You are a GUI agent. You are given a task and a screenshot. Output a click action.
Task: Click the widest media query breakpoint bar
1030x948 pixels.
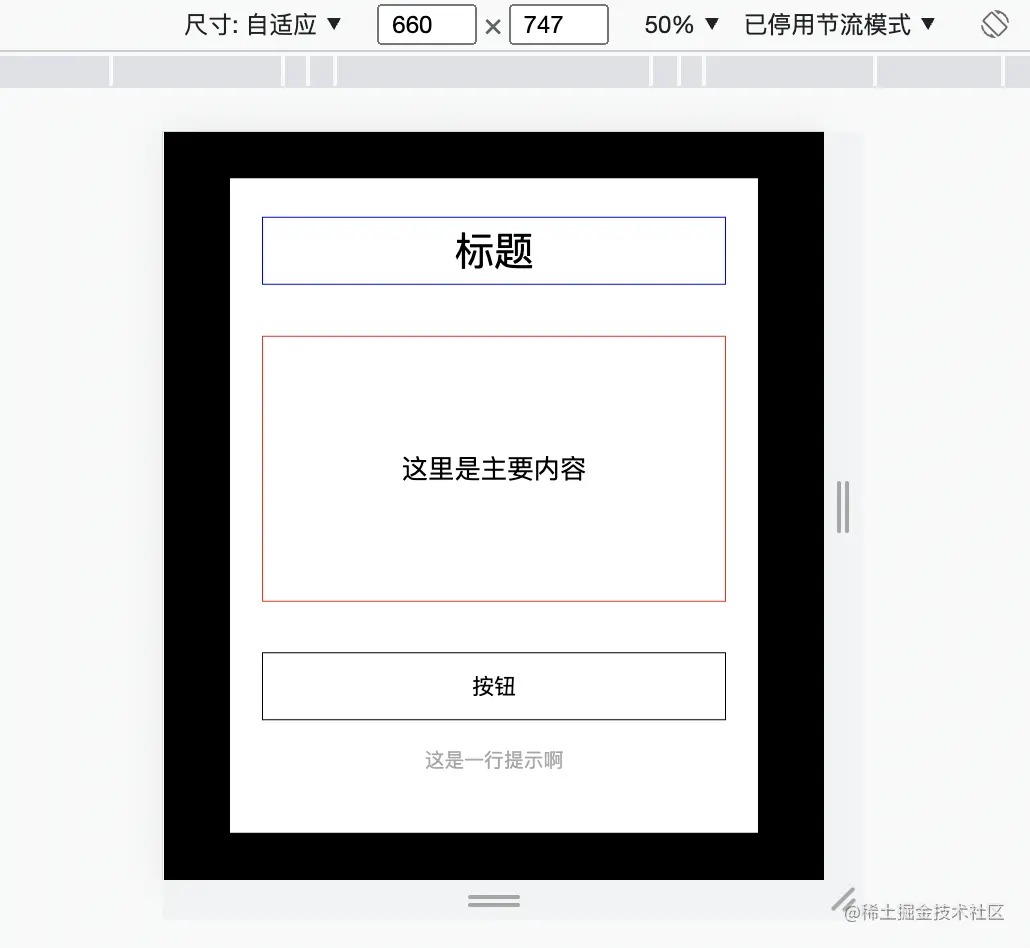[493, 71]
